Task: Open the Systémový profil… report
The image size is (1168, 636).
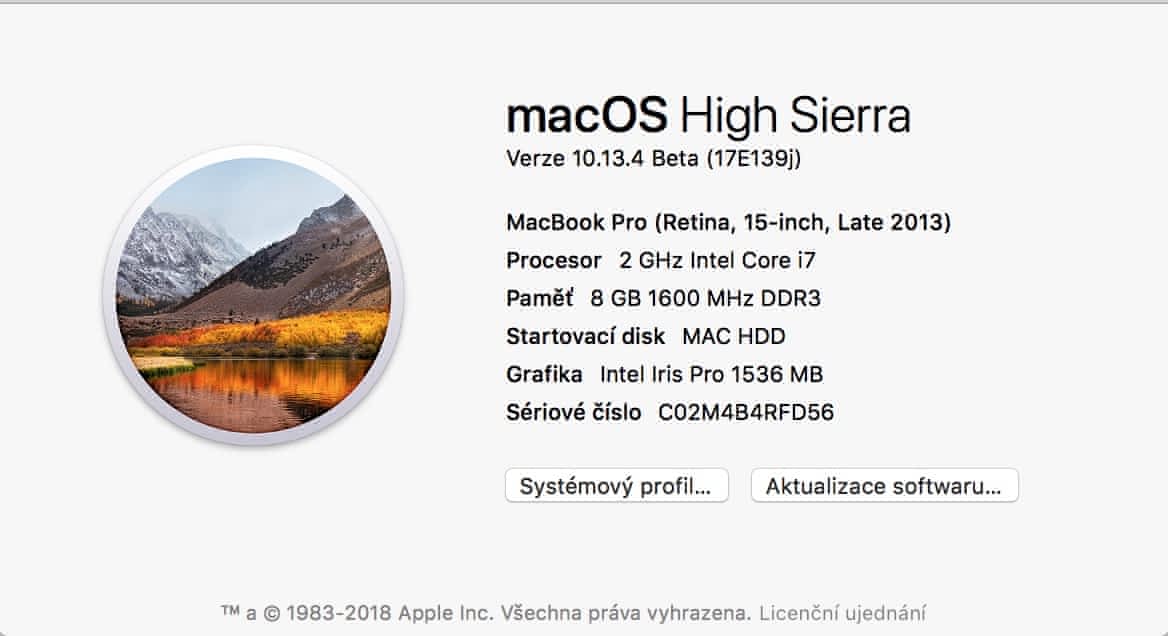Action: [x=616, y=487]
